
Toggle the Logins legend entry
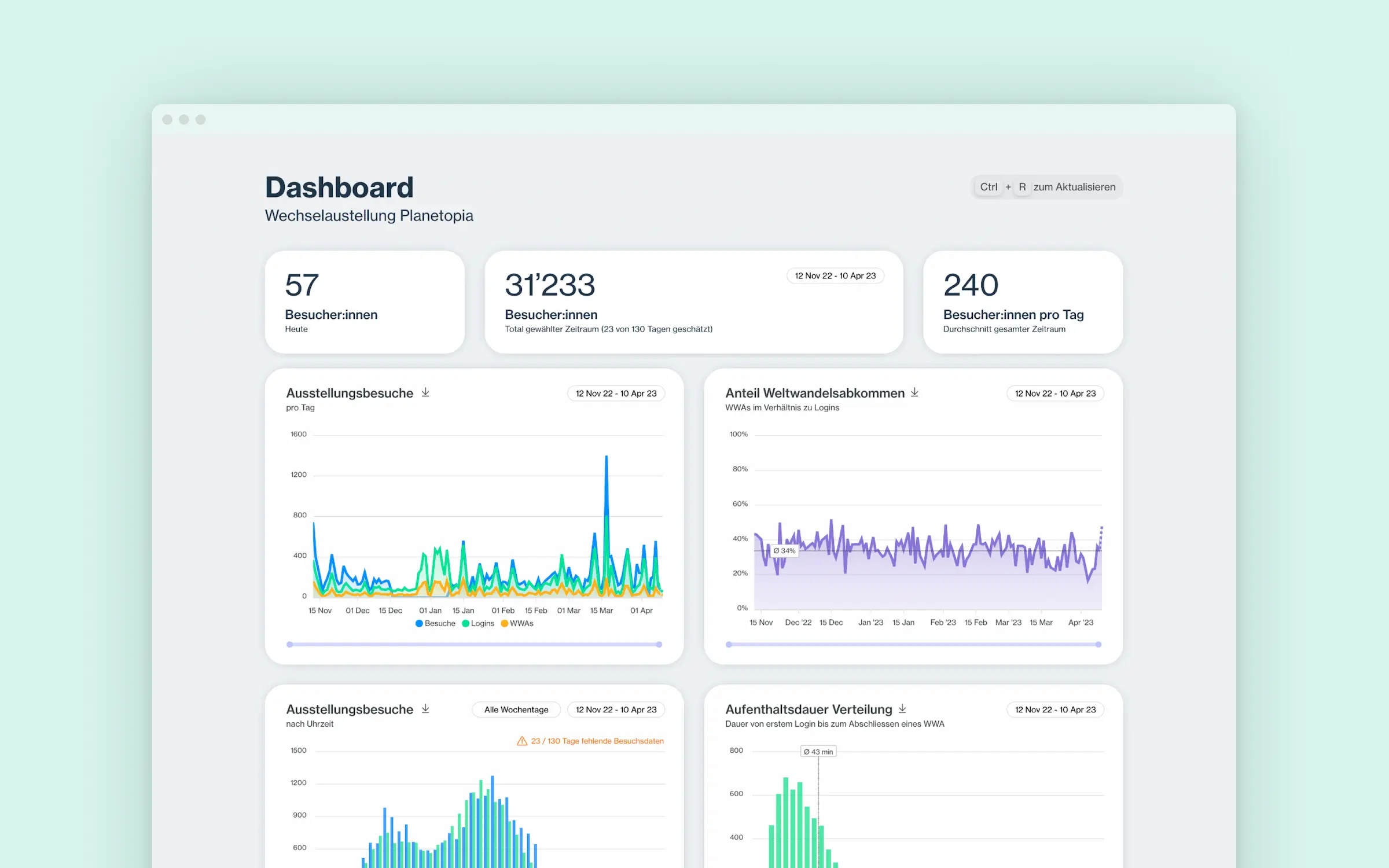478,623
